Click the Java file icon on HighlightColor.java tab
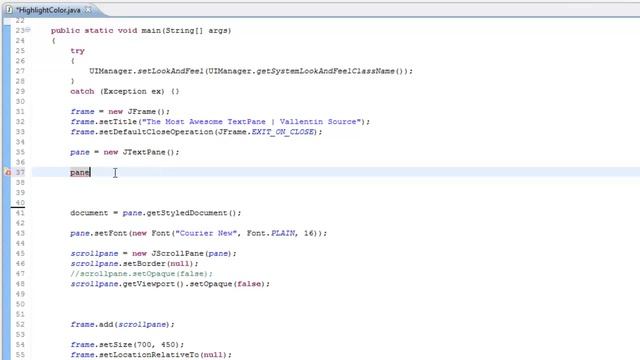The width and height of the screenshot is (640, 360). 9,10
